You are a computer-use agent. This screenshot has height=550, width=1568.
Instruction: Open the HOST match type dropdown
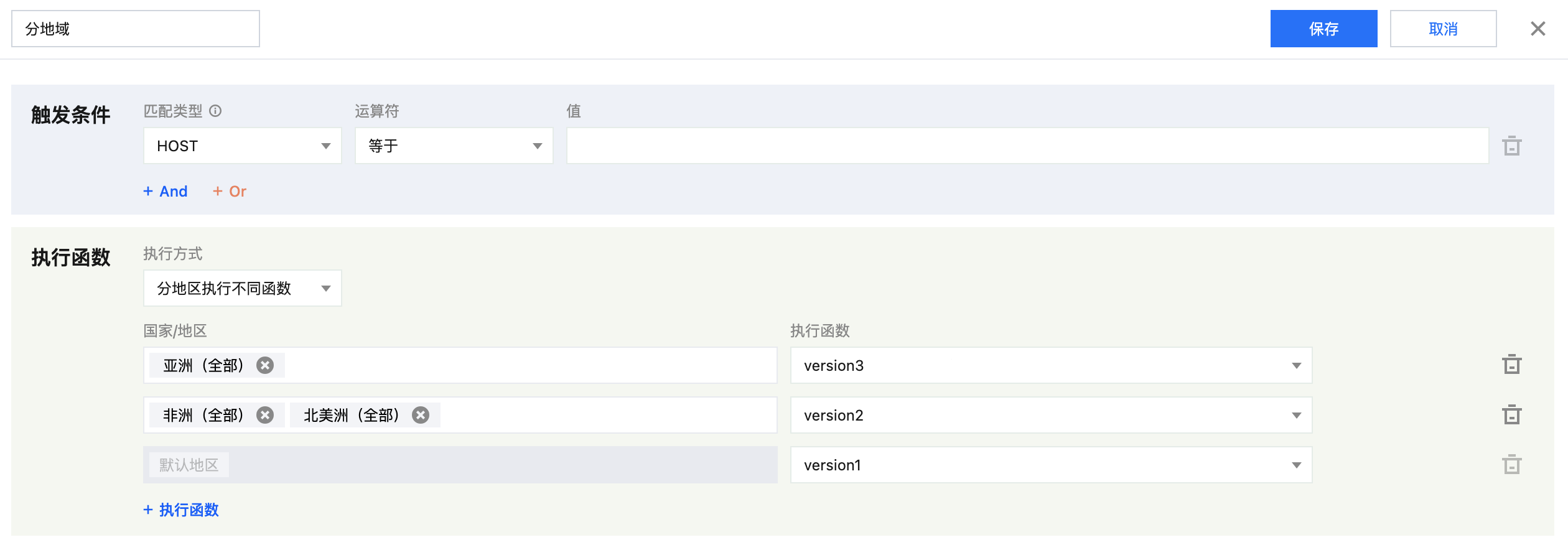(x=242, y=146)
